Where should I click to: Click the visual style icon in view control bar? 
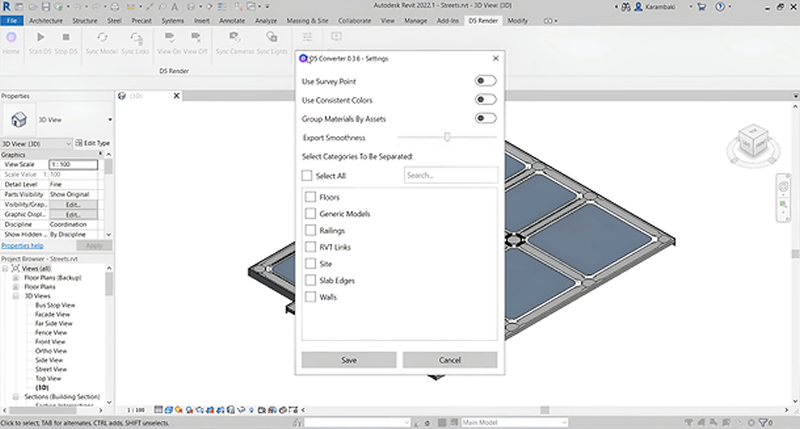[168, 410]
